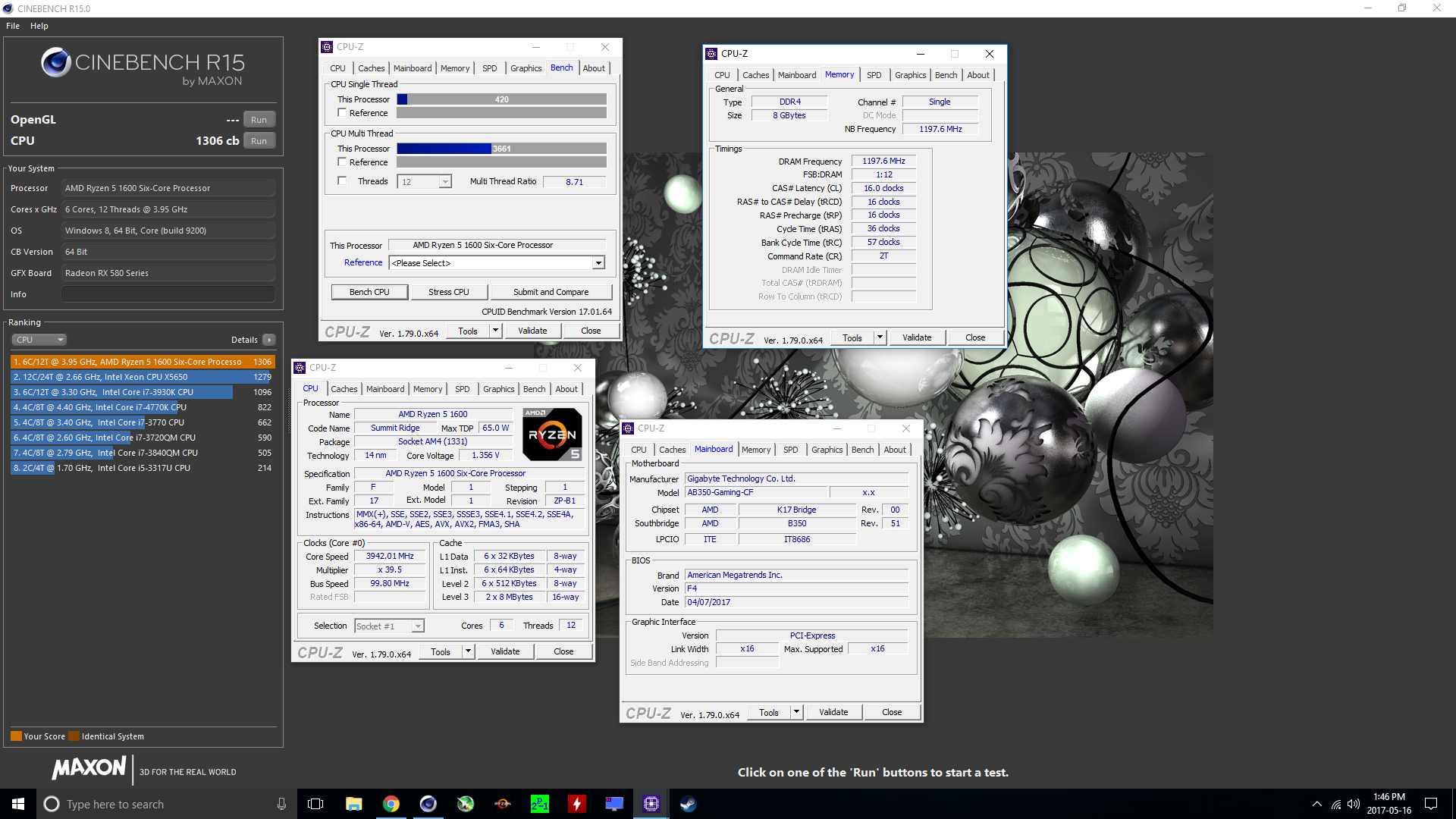1456x819 pixels.
Task: Expand Tools arrow in Mainboard window
Action: tap(796, 712)
